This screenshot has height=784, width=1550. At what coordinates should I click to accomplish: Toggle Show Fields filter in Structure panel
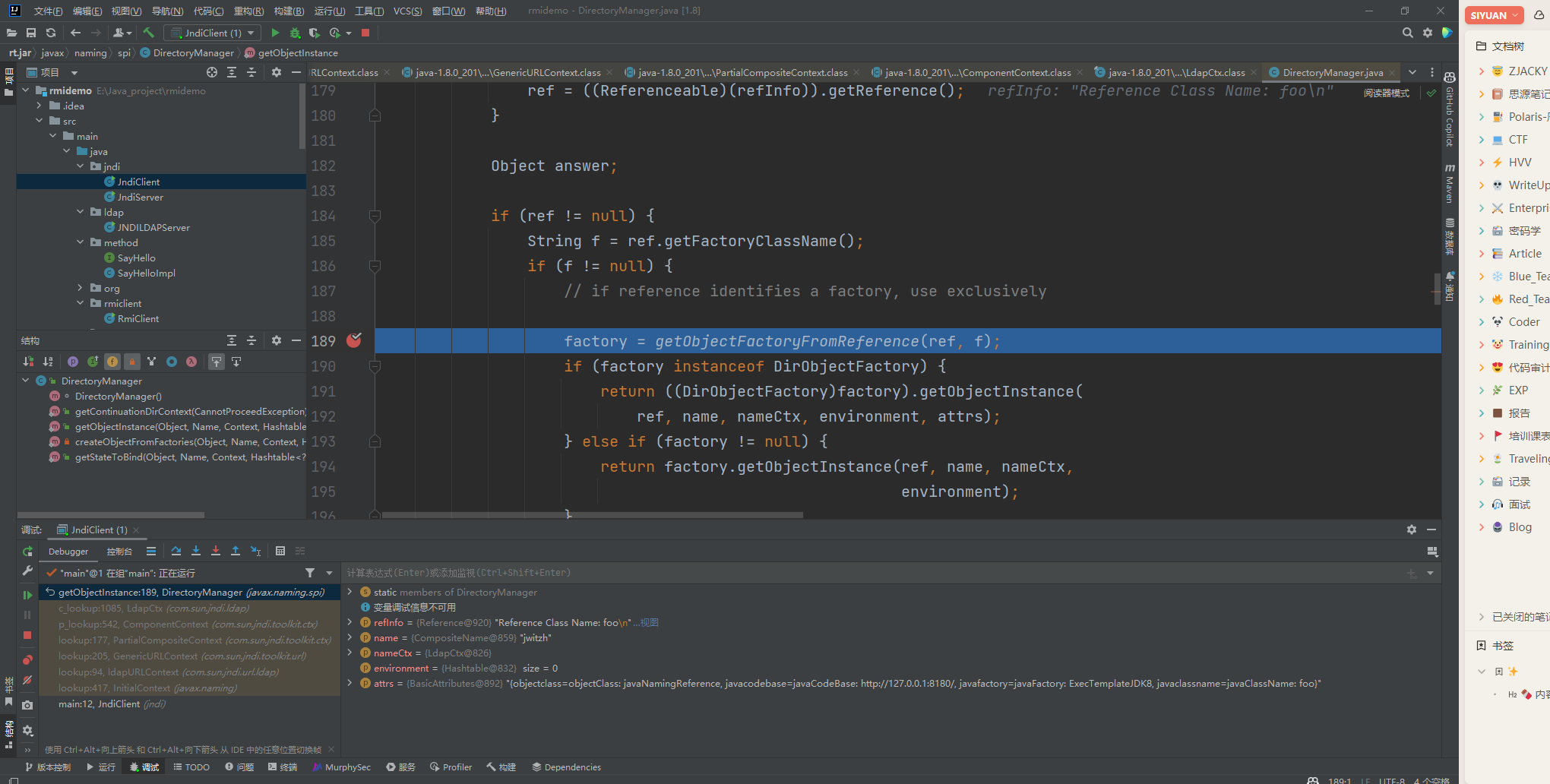pos(112,362)
